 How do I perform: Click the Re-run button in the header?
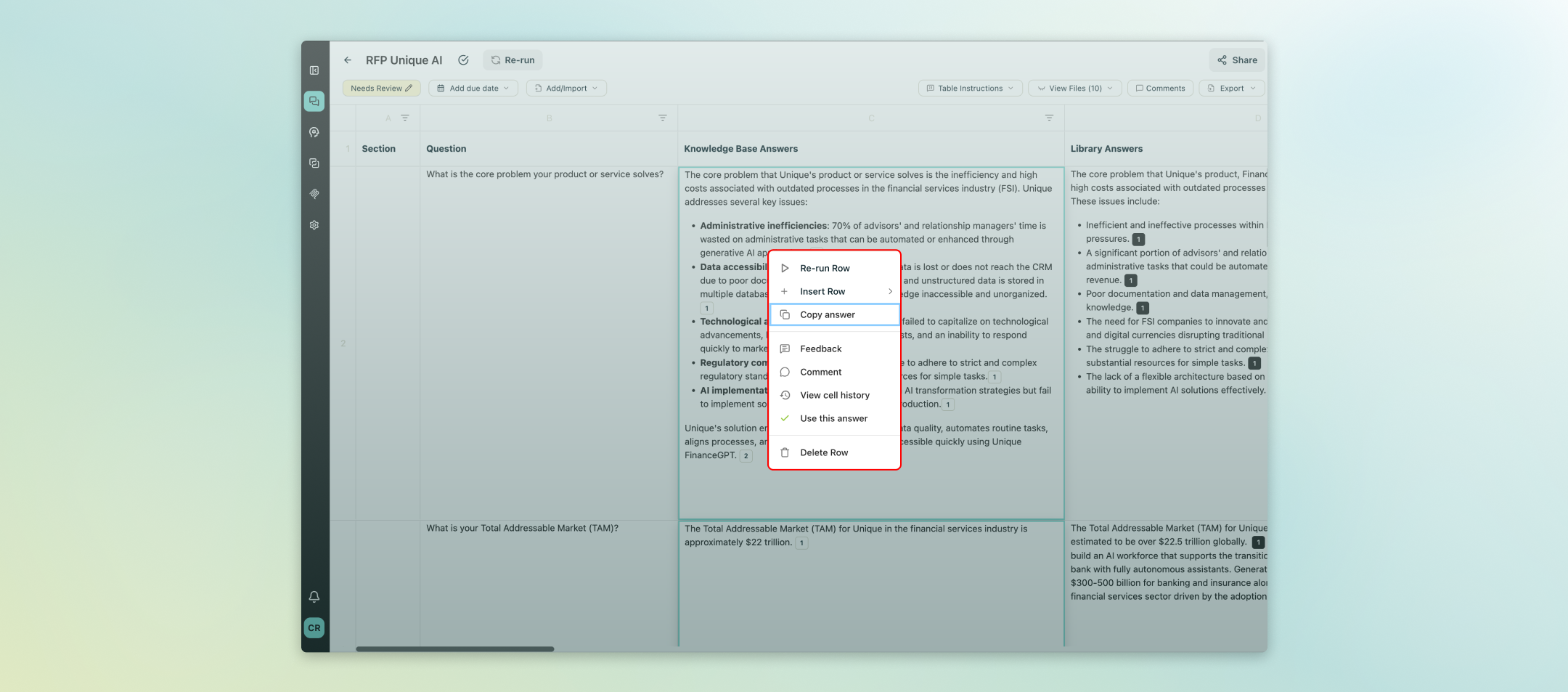click(513, 60)
